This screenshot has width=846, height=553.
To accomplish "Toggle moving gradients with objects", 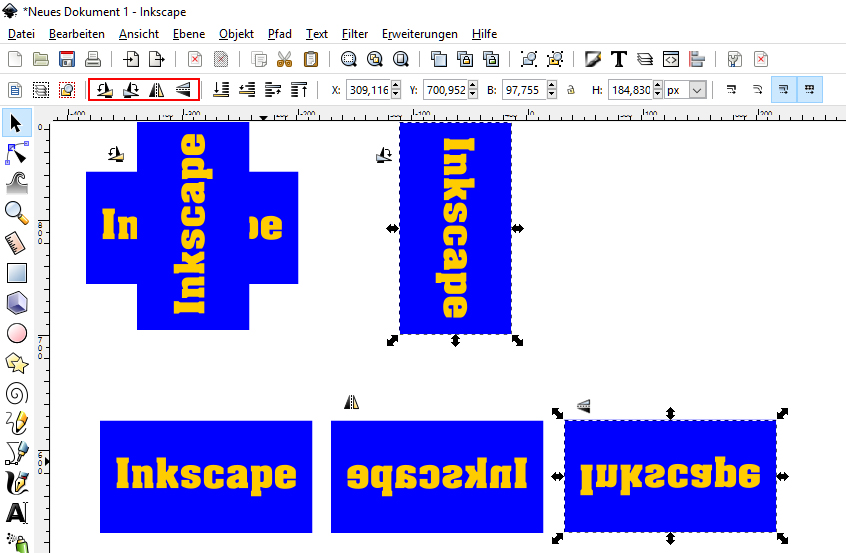I will [x=784, y=90].
